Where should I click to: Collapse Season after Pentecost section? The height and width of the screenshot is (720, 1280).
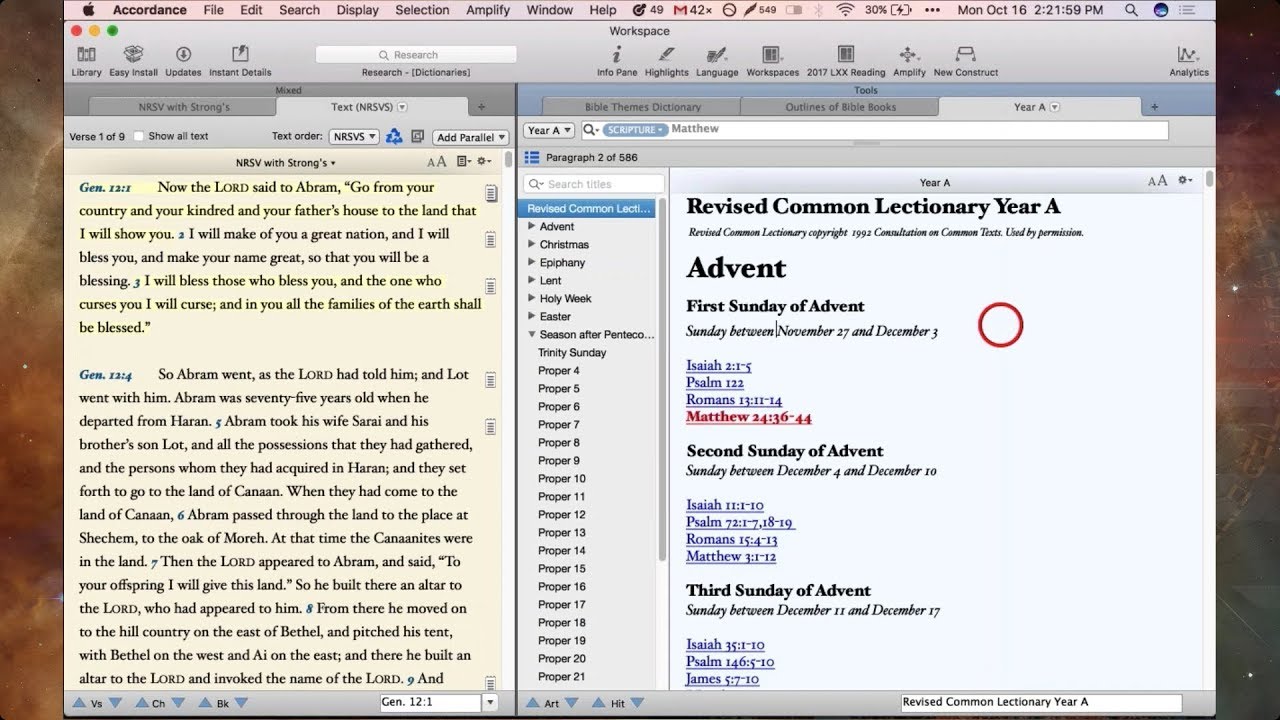532,335
